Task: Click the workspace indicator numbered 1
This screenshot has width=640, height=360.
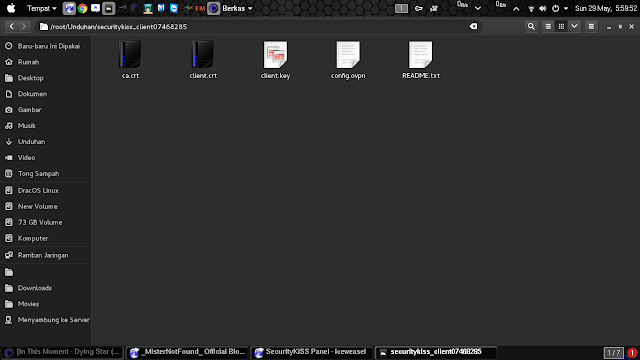Action: [401, 8]
